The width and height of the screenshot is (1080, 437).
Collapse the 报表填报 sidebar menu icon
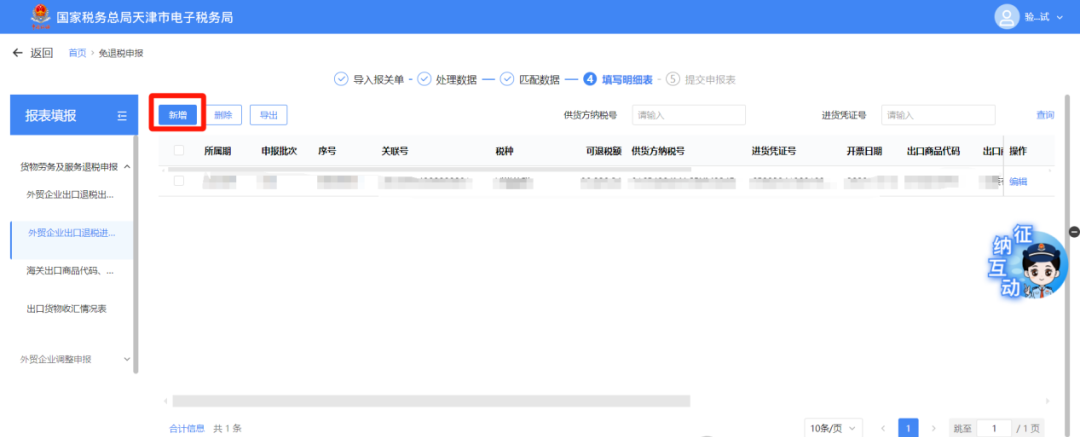122,116
